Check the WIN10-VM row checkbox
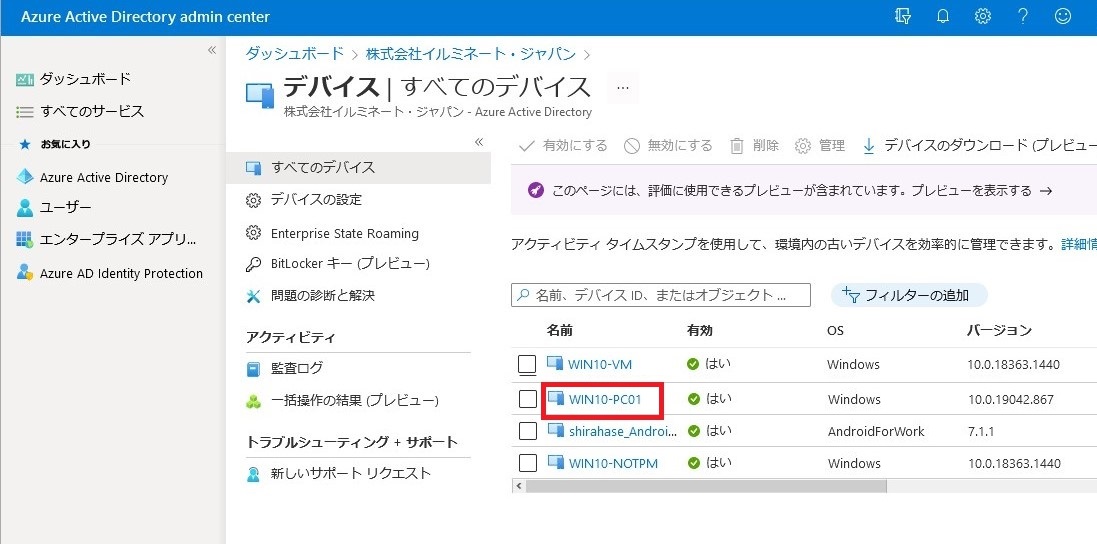Screen dimensions: 1097x544 pyautogui.click(x=527, y=364)
